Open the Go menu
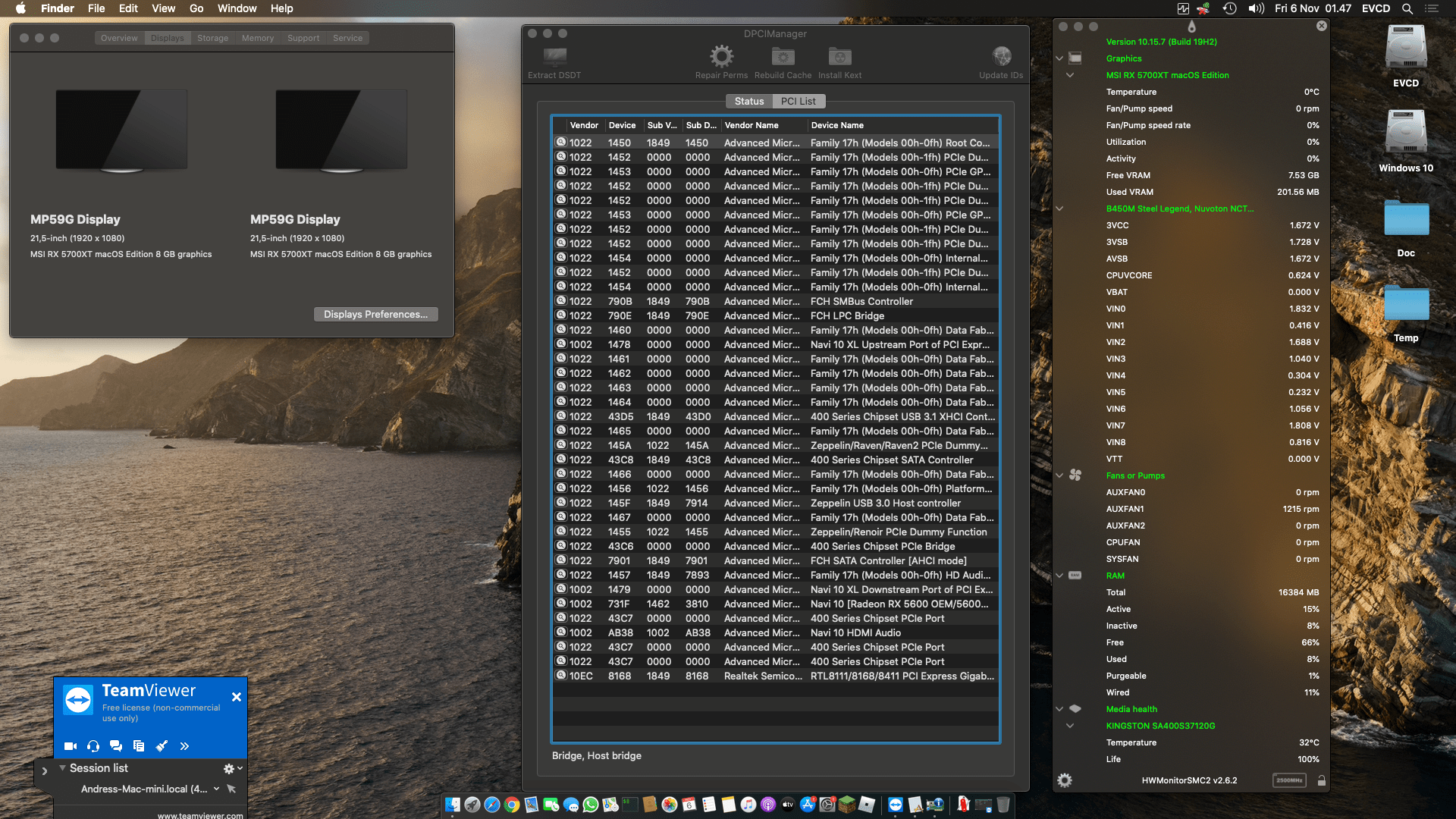Image resolution: width=1456 pixels, height=819 pixels. 196,8
